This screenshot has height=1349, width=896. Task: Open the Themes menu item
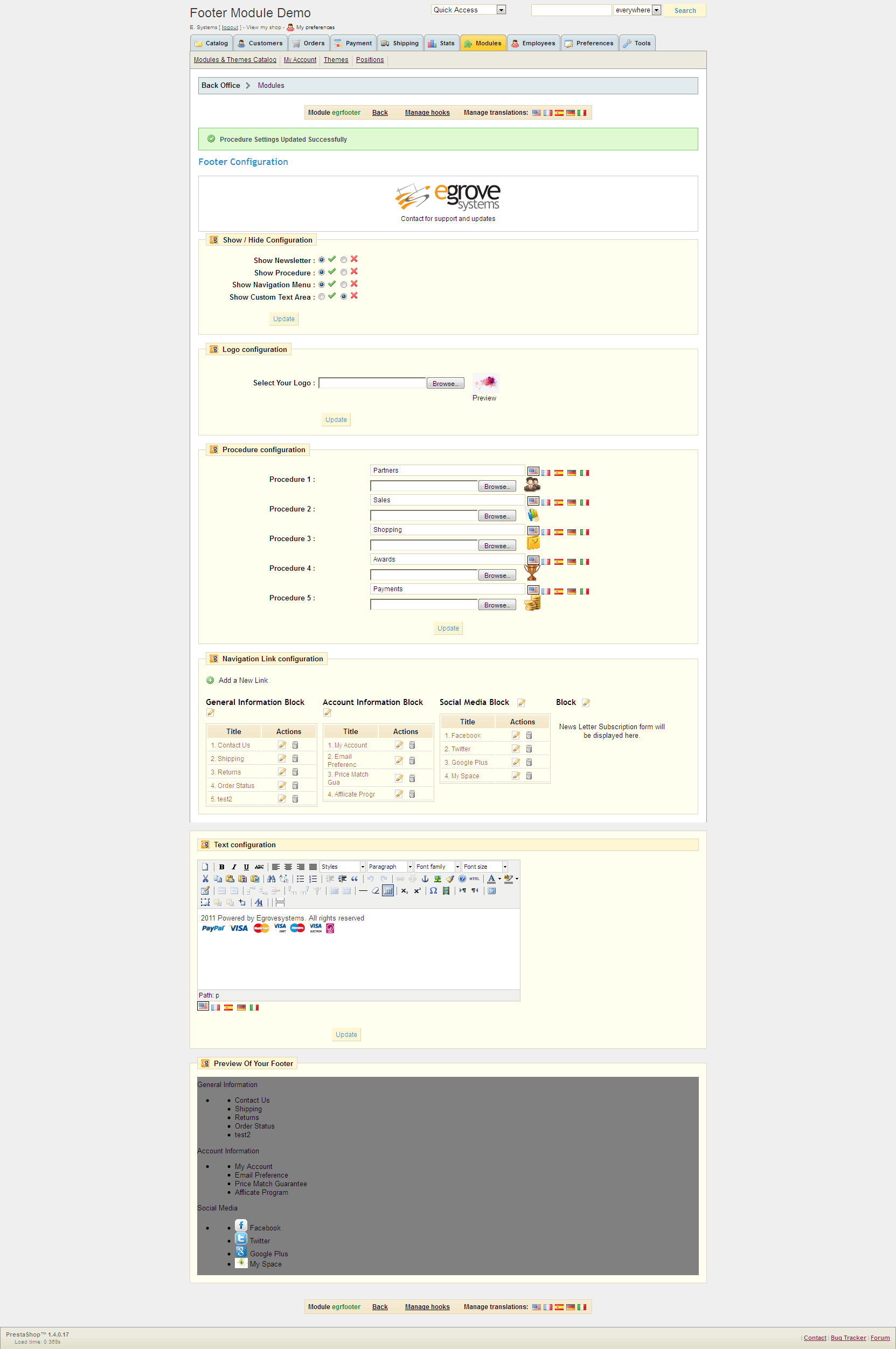336,59
